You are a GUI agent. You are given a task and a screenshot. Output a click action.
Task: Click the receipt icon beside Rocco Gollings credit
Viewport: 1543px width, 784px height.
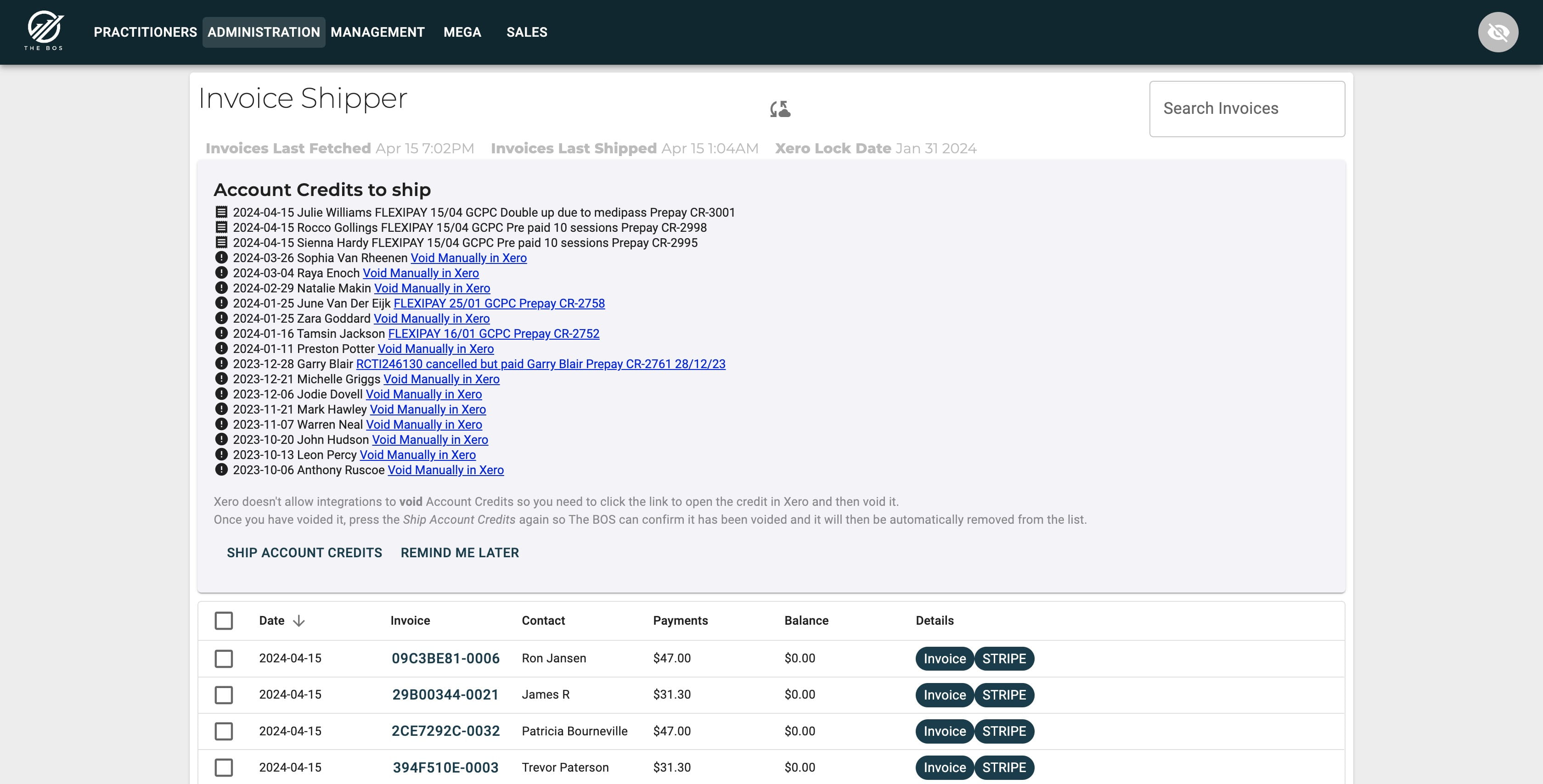221,227
